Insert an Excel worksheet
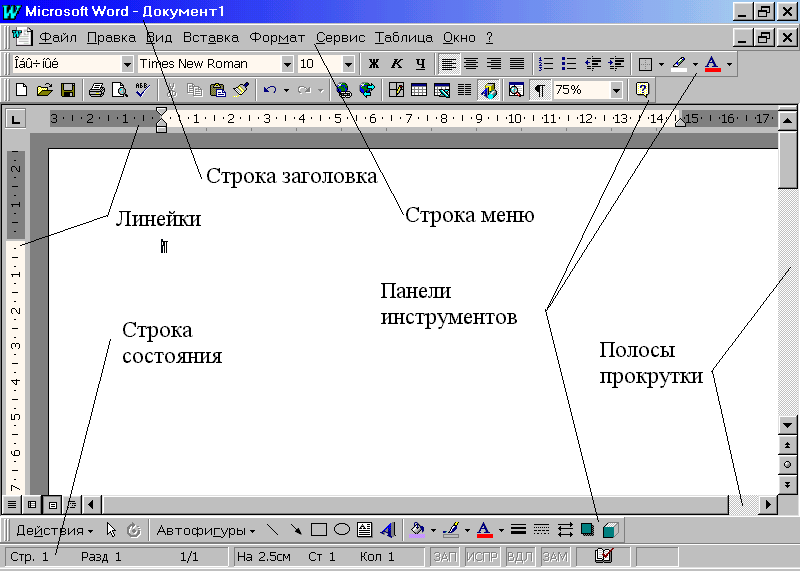800x571 pixels. coord(442,90)
